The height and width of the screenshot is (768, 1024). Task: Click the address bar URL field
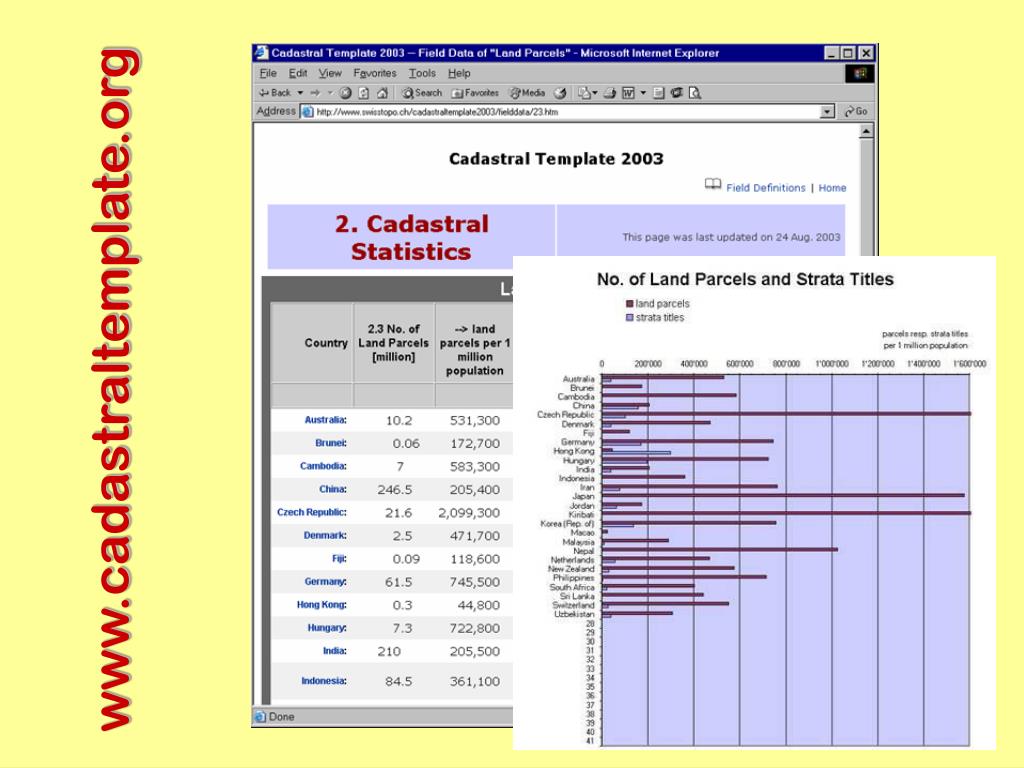(567, 112)
